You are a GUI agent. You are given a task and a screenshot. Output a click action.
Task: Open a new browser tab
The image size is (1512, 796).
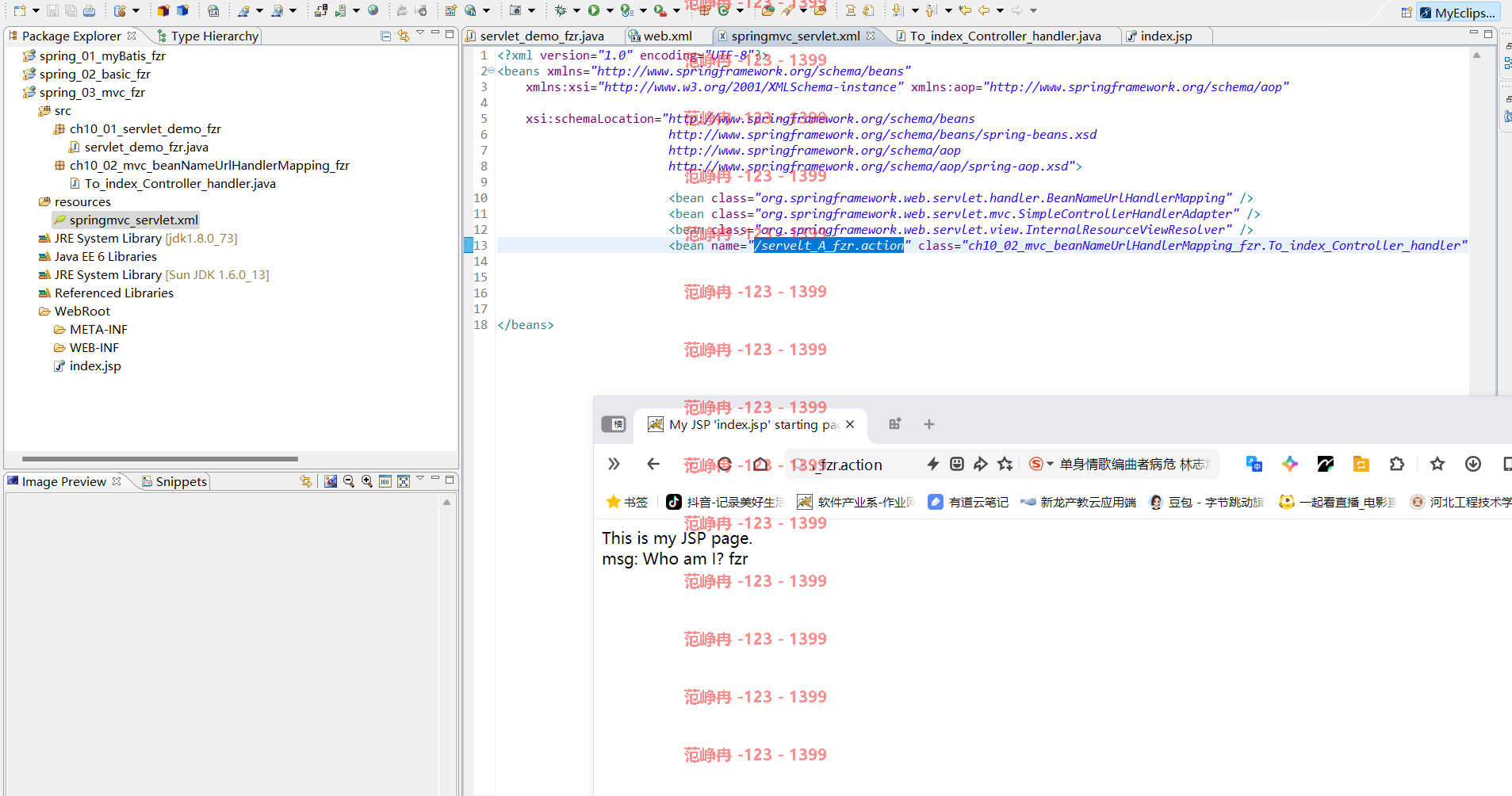929,424
